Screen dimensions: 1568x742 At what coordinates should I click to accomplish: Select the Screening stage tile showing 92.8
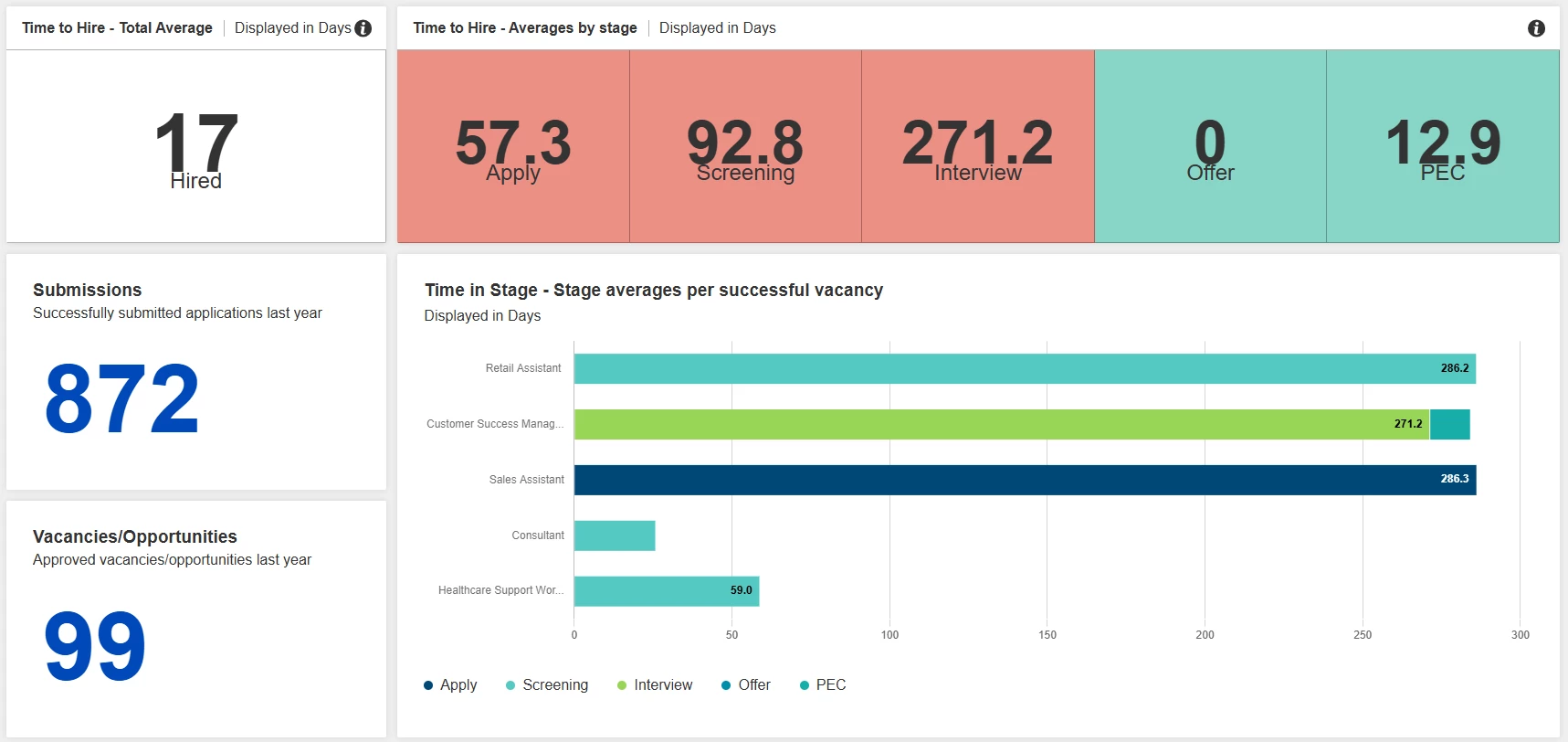tap(745, 146)
